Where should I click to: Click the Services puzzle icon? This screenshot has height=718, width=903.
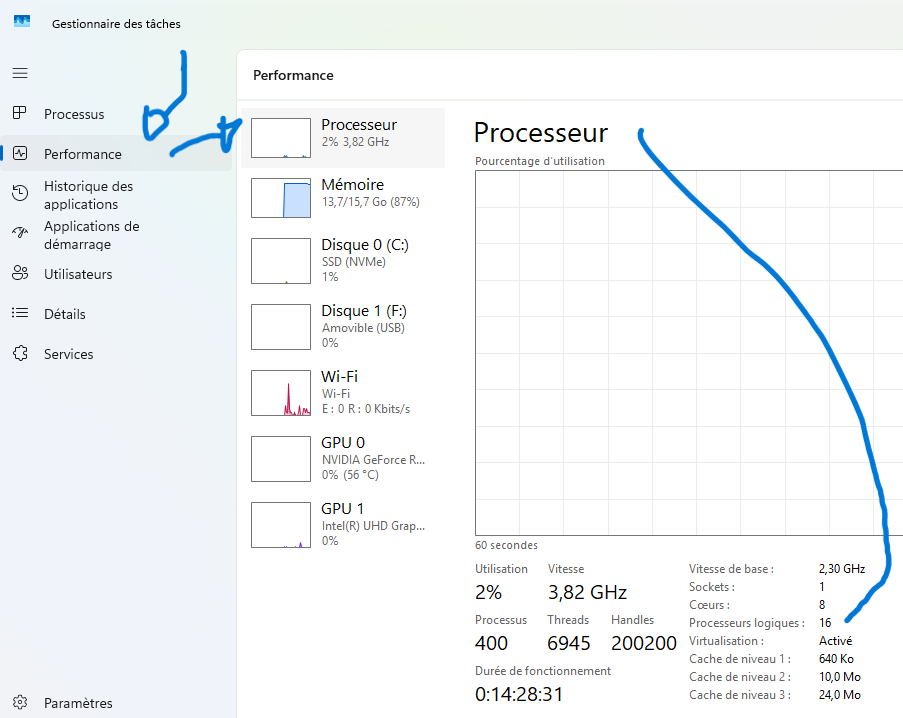click(x=20, y=354)
